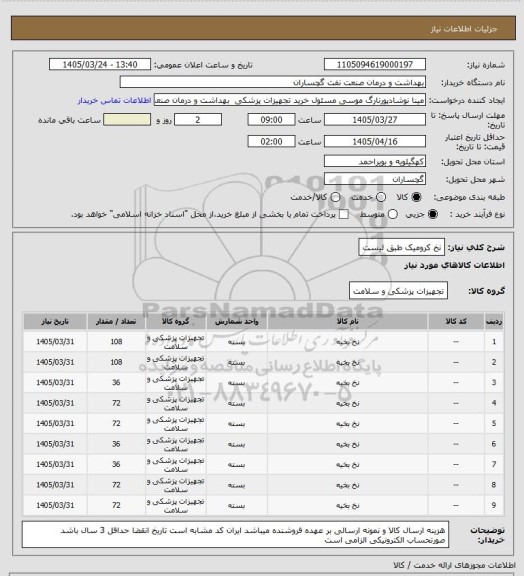This screenshot has height=576, width=524.
Task: Click the واحد شمارش column header
Action: pos(236,321)
